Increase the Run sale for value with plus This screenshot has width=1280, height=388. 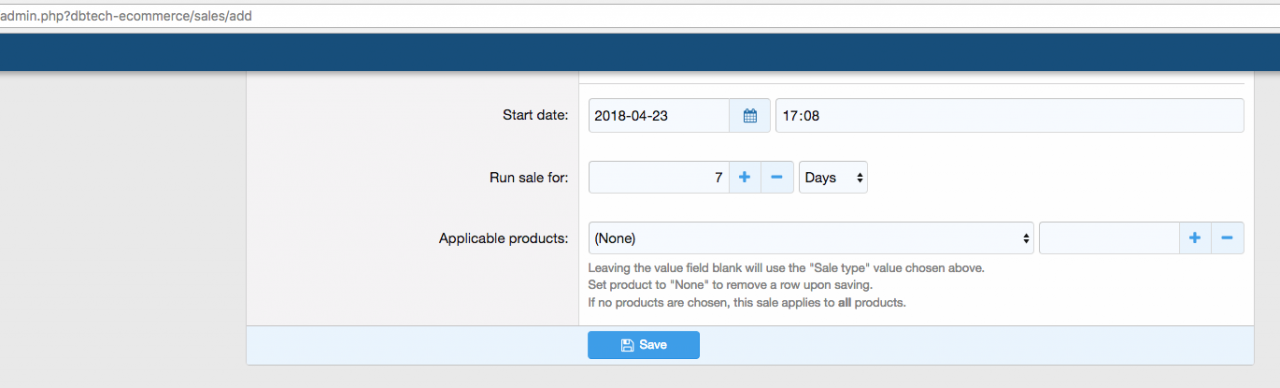744,177
